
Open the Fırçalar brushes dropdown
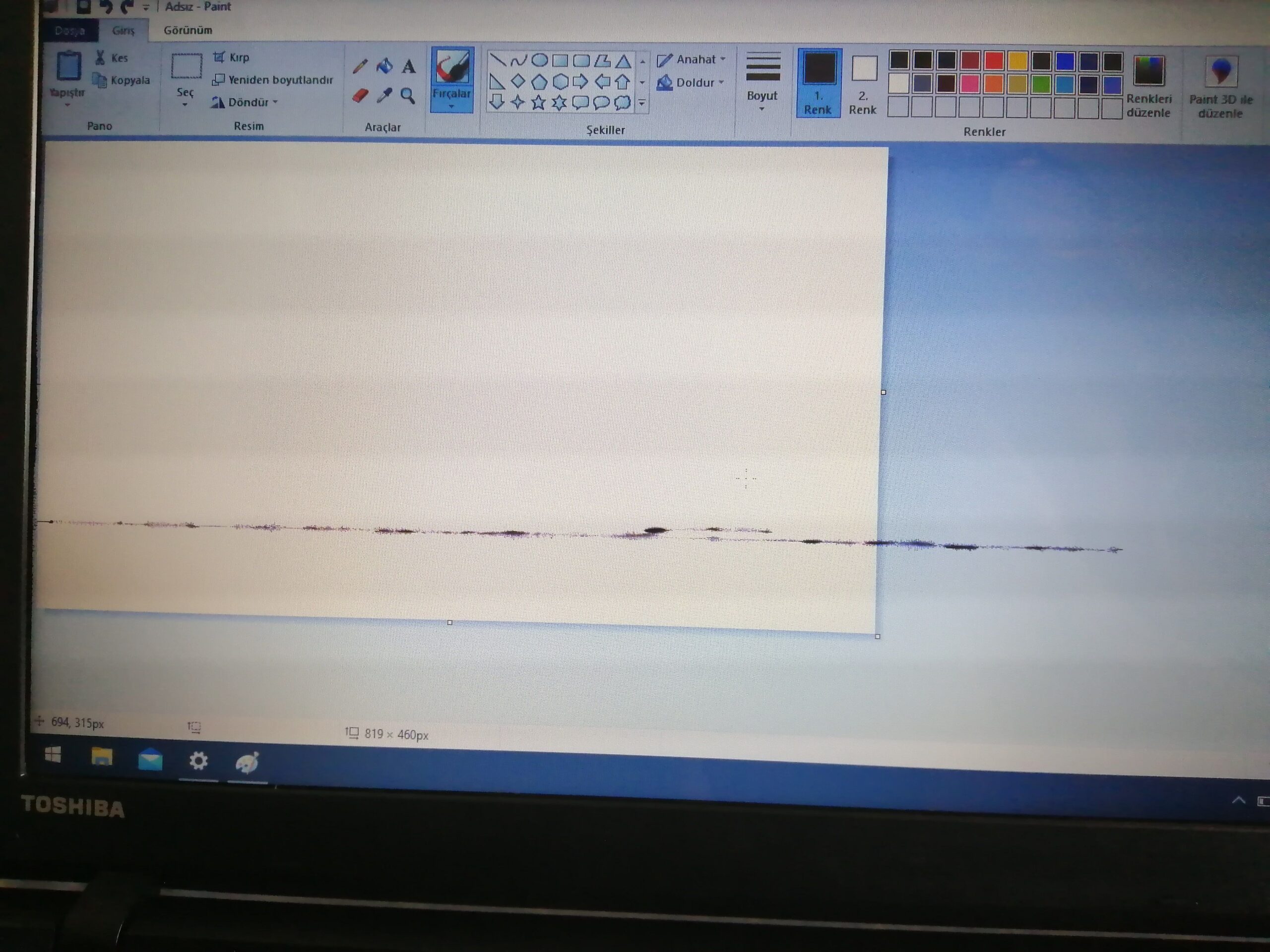pos(452,99)
